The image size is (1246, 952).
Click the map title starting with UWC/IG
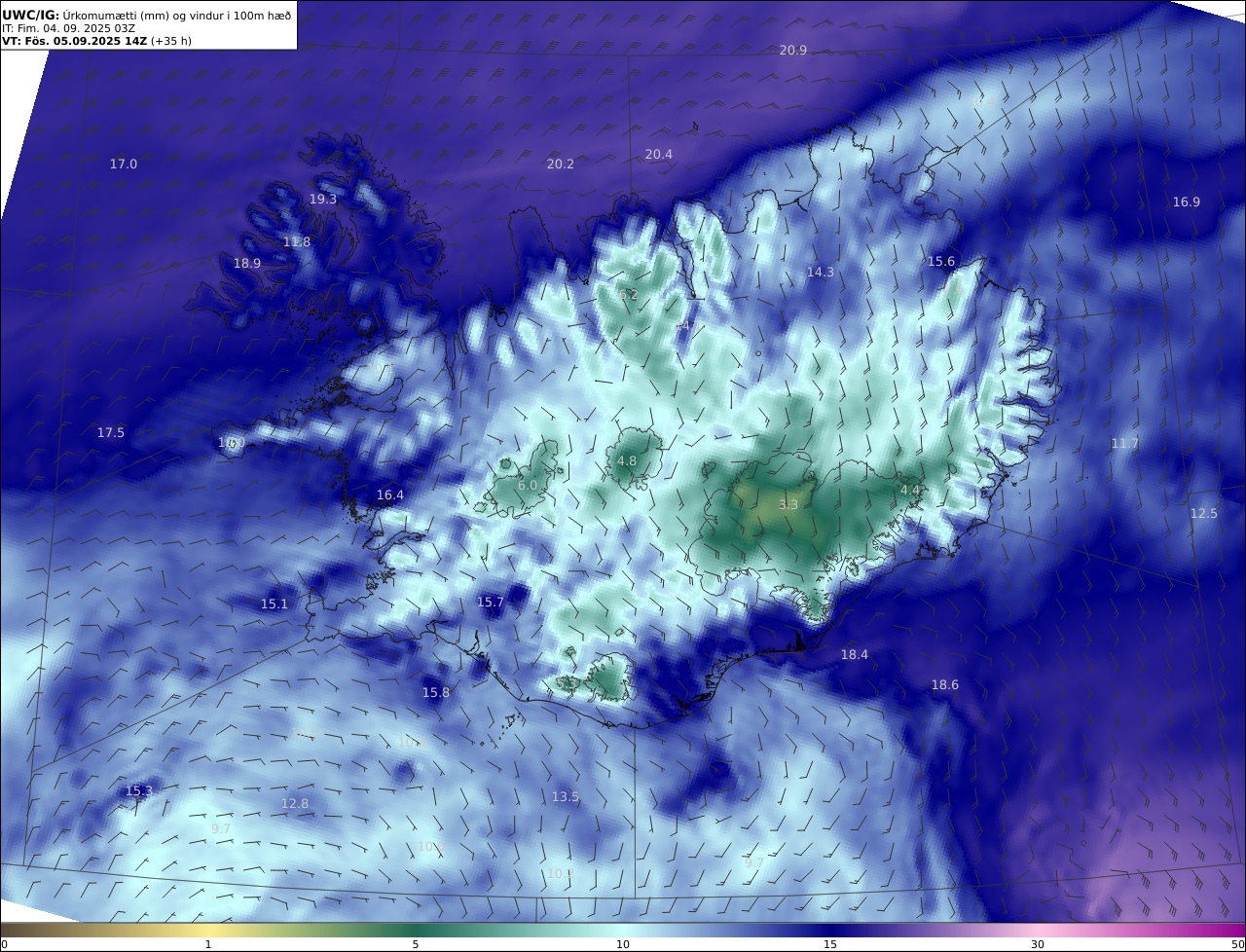click(x=145, y=15)
